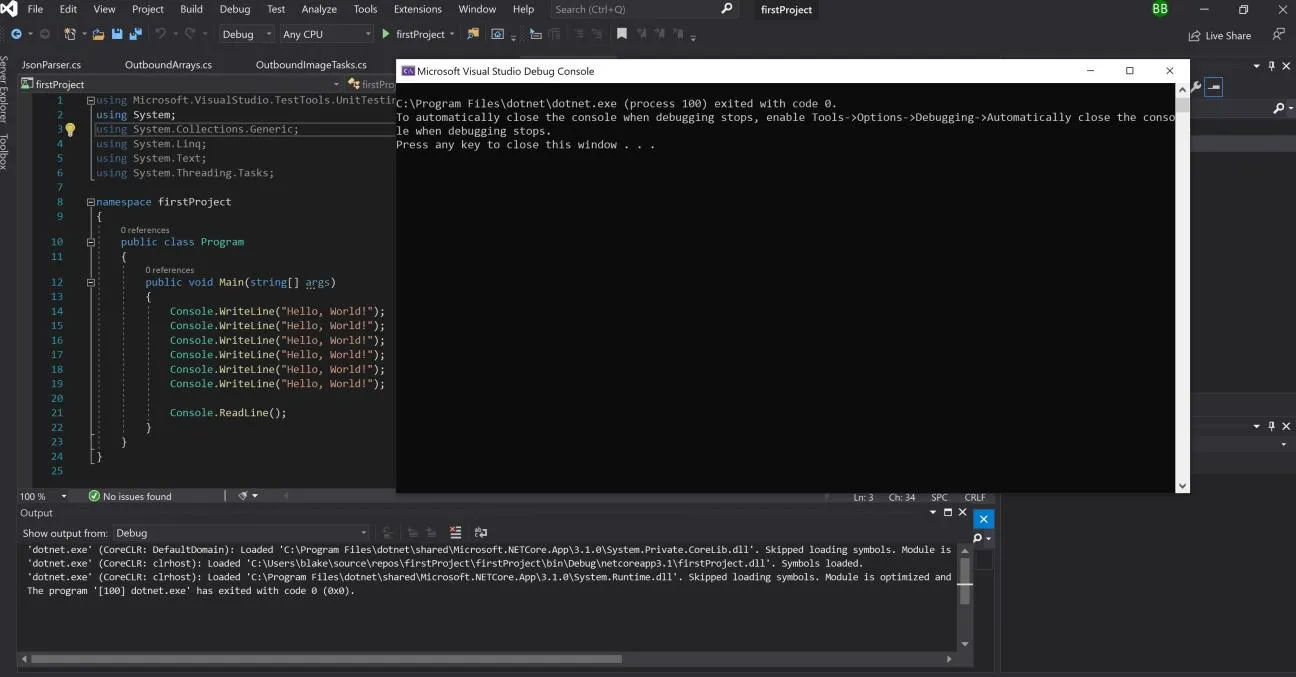Click the Clear All icon in Output
This screenshot has width=1296, height=677.
pos(456,533)
